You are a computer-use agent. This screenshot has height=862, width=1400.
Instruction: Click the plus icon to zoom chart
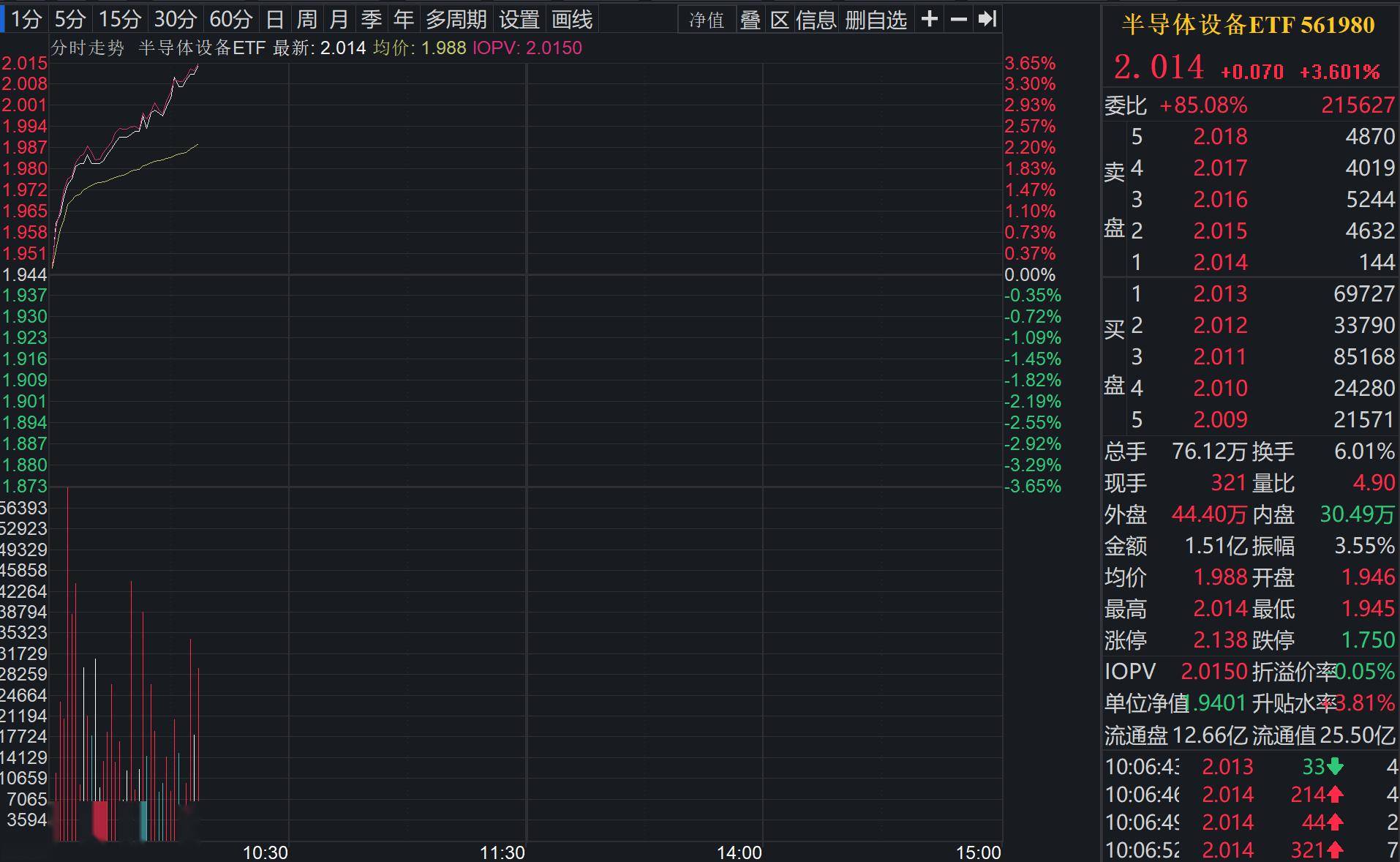click(x=929, y=19)
